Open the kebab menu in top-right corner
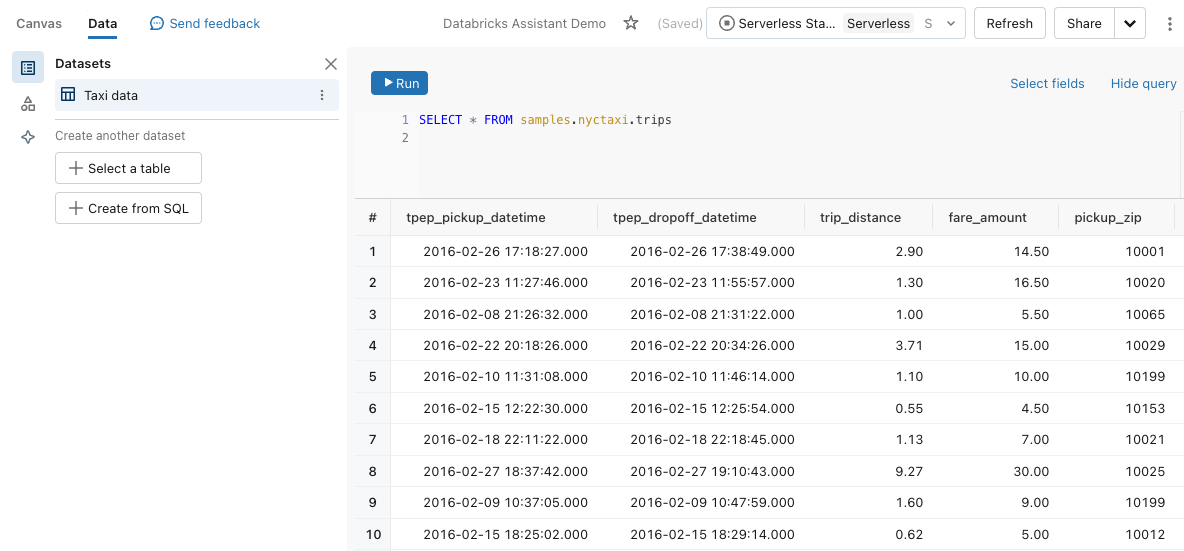The height and width of the screenshot is (551, 1184). pyautogui.click(x=1170, y=23)
